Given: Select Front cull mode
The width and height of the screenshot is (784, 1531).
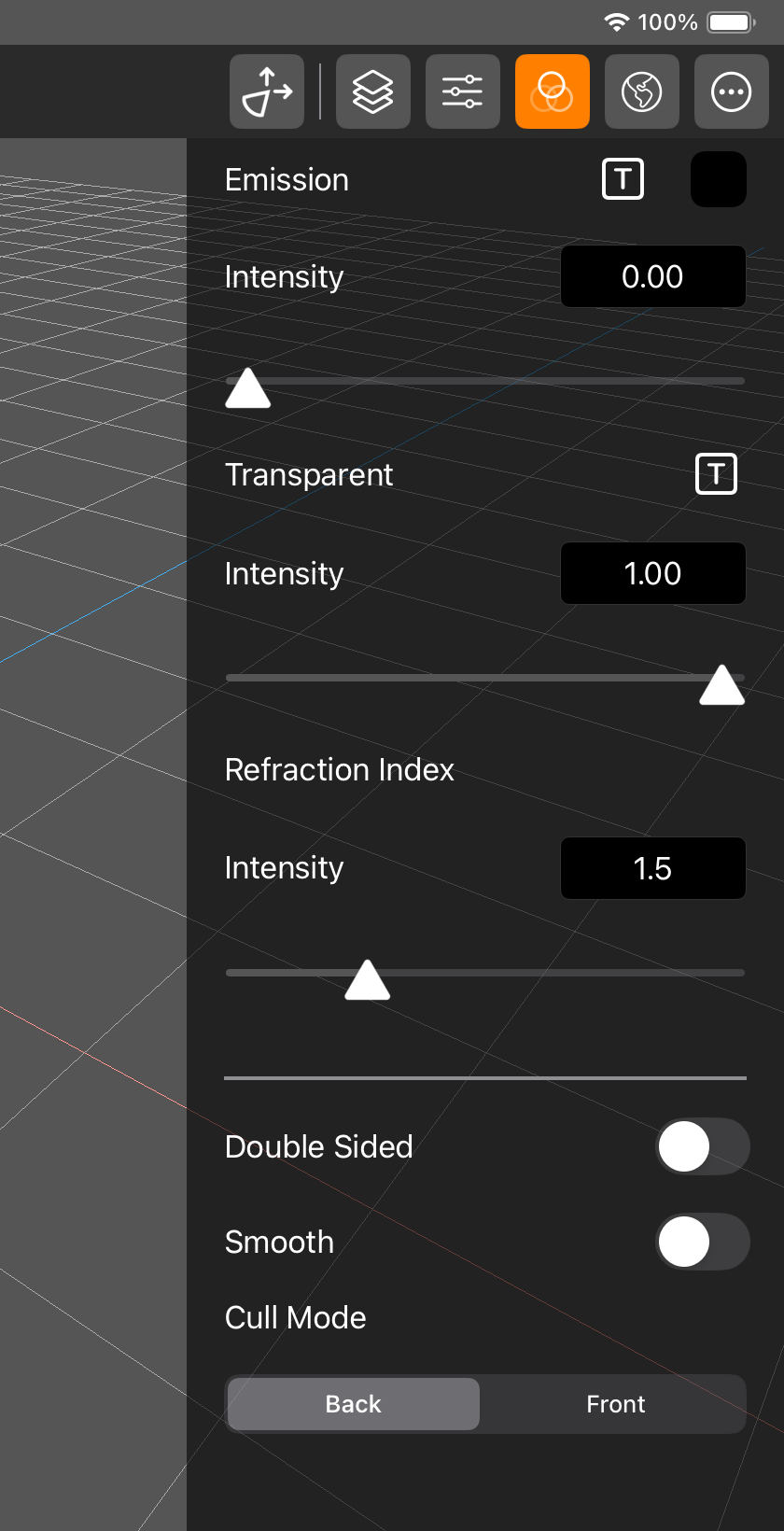Looking at the screenshot, I should (615, 1404).
